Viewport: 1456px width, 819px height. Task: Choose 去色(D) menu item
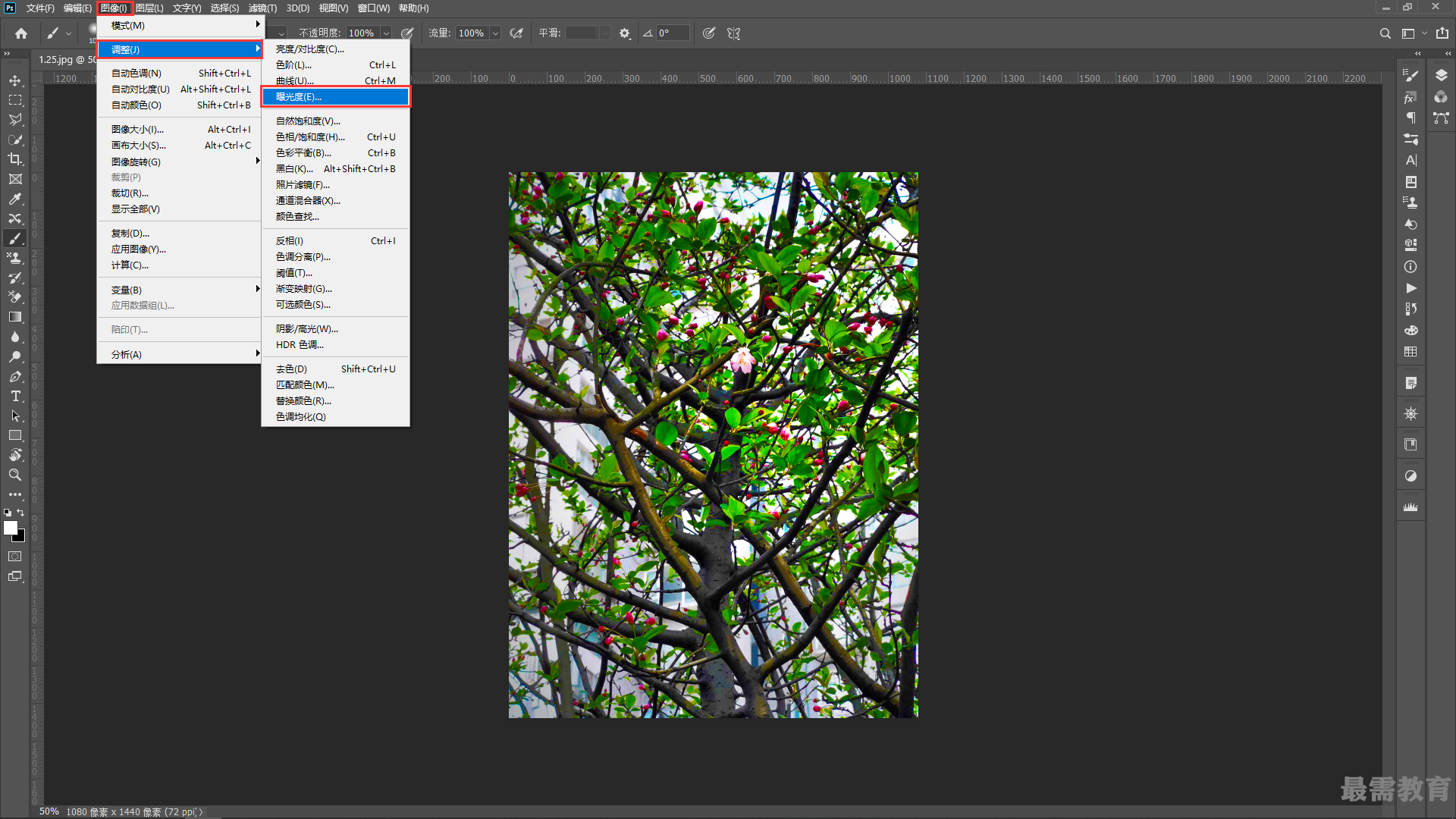[x=335, y=369]
